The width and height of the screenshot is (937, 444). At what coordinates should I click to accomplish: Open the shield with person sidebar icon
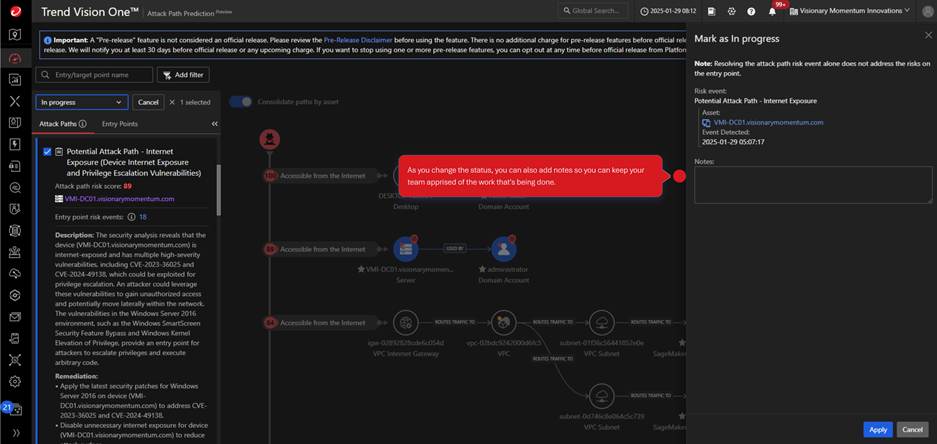[15, 209]
